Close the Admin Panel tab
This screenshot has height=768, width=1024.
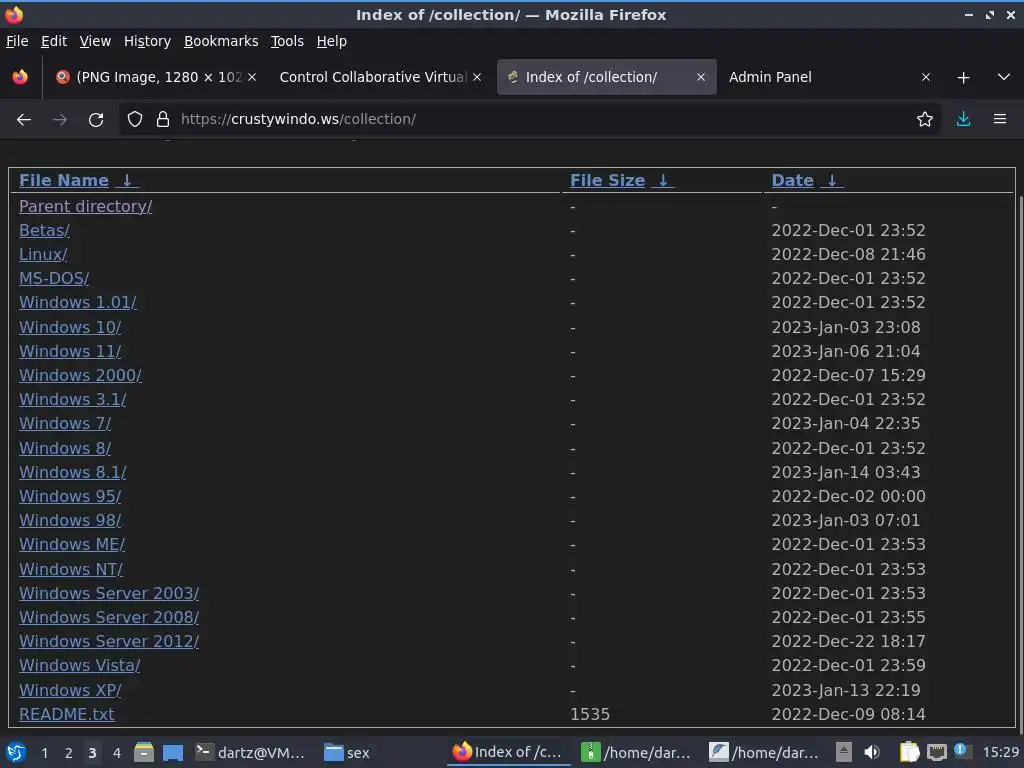(925, 77)
